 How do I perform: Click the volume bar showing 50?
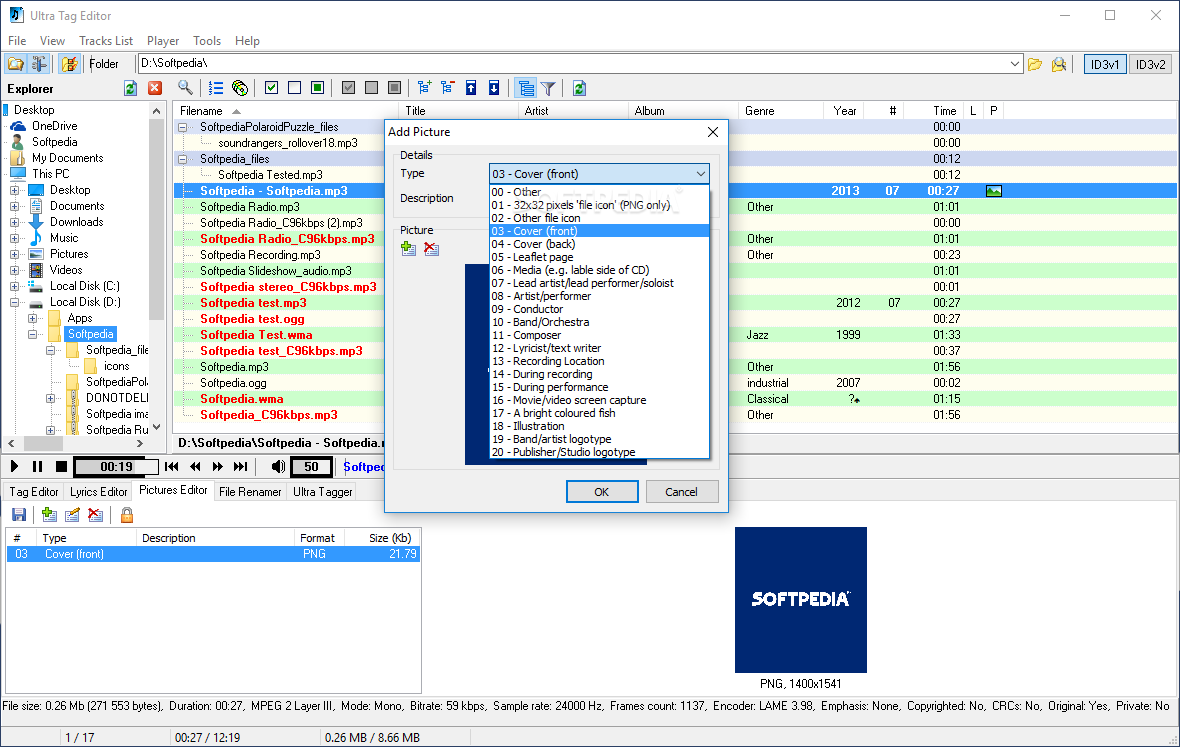(312, 466)
